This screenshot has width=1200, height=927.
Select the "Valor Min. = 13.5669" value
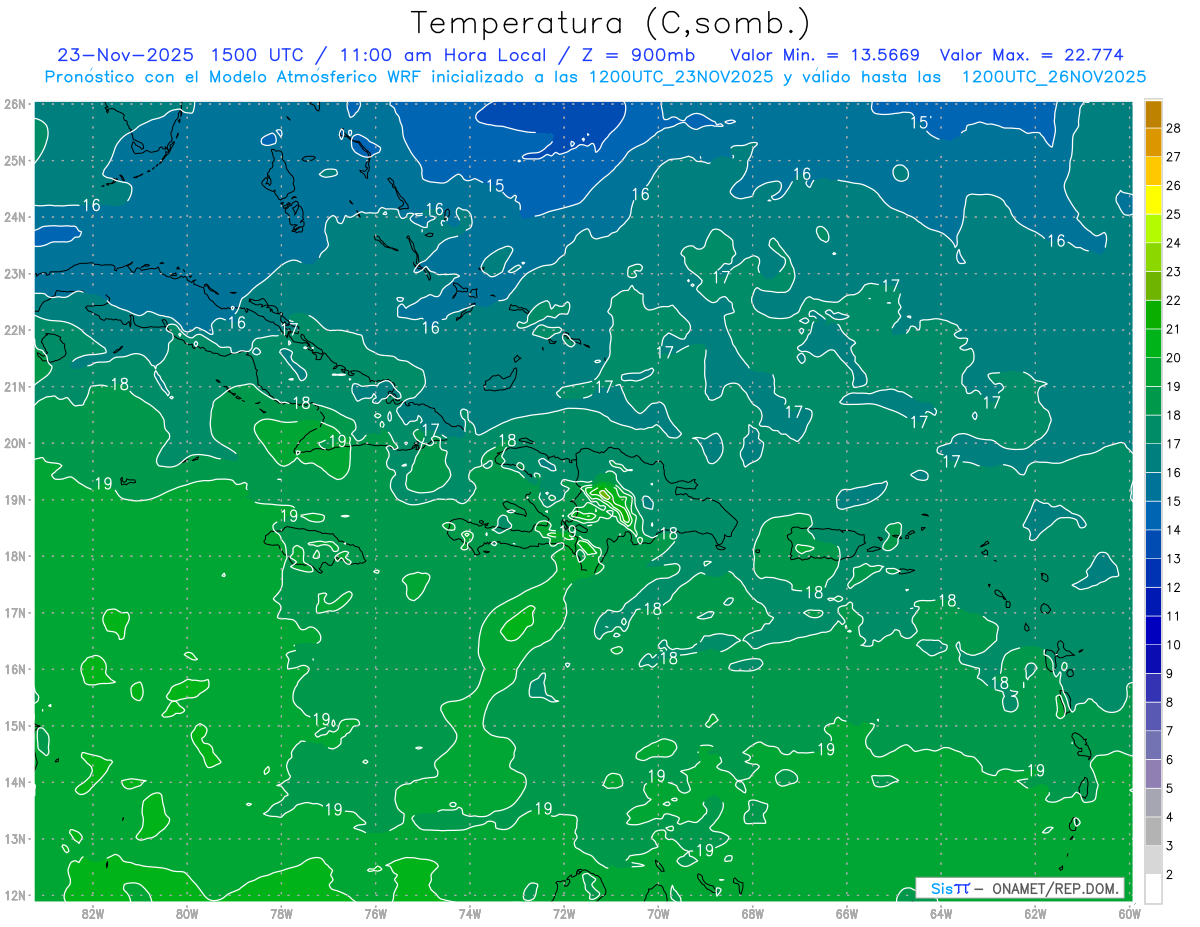pos(825,55)
